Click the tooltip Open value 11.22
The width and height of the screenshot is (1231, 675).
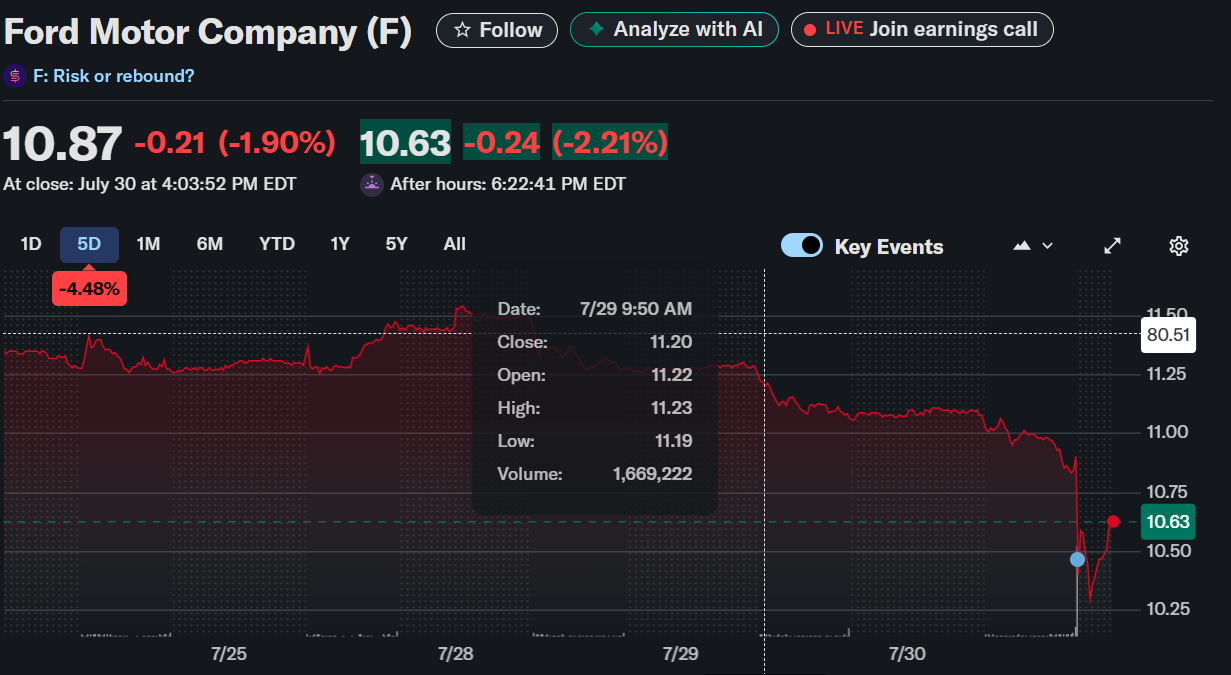tap(671, 375)
